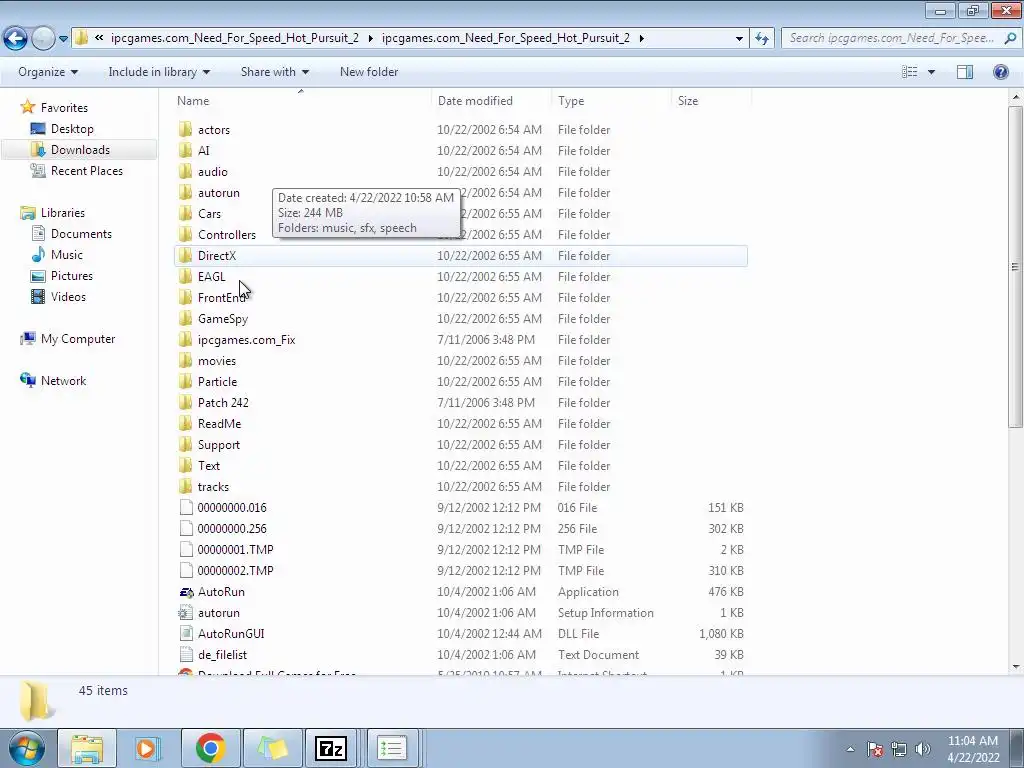Select the tracks folder

point(213,487)
